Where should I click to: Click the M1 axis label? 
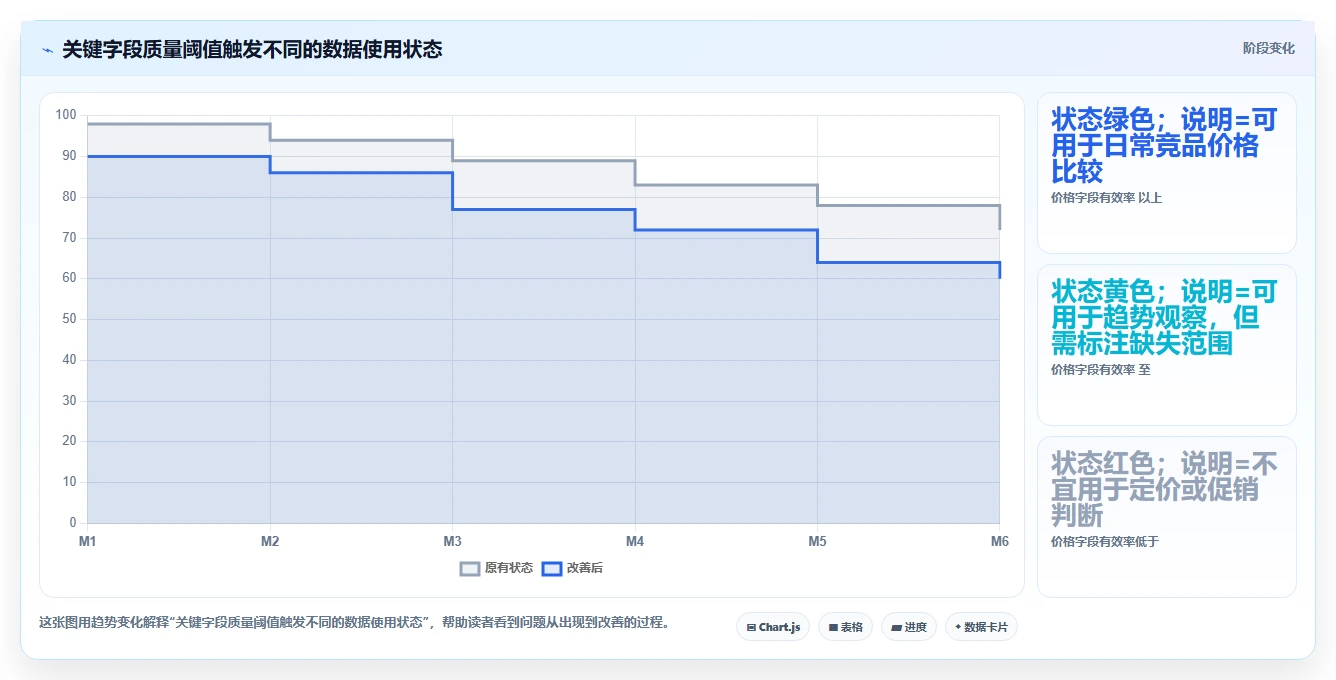click(x=87, y=541)
